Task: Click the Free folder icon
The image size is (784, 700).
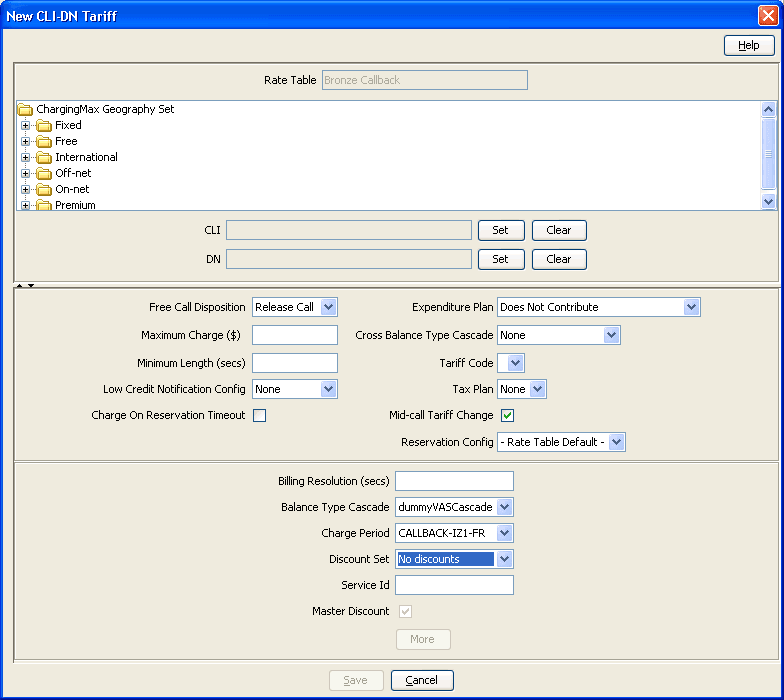Action: tap(44, 142)
